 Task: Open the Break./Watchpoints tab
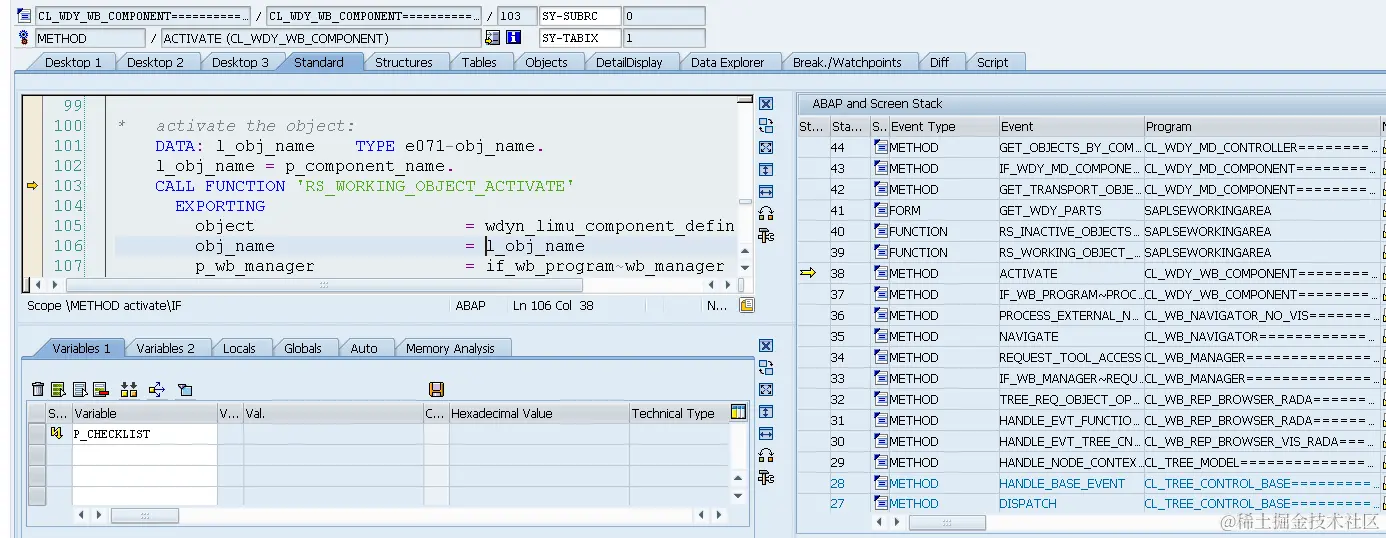point(846,62)
